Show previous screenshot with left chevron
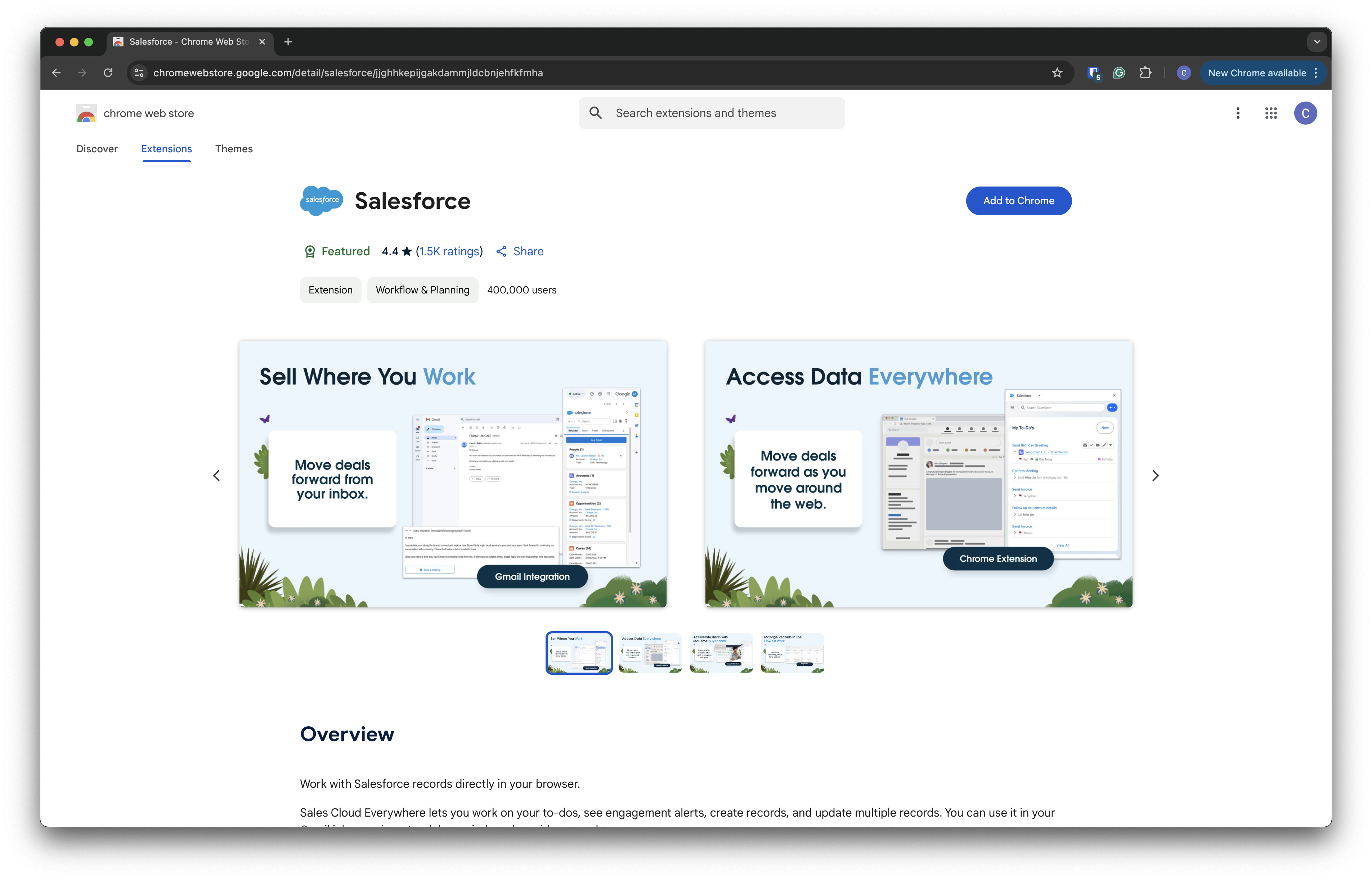The height and width of the screenshot is (880, 1372). (216, 475)
